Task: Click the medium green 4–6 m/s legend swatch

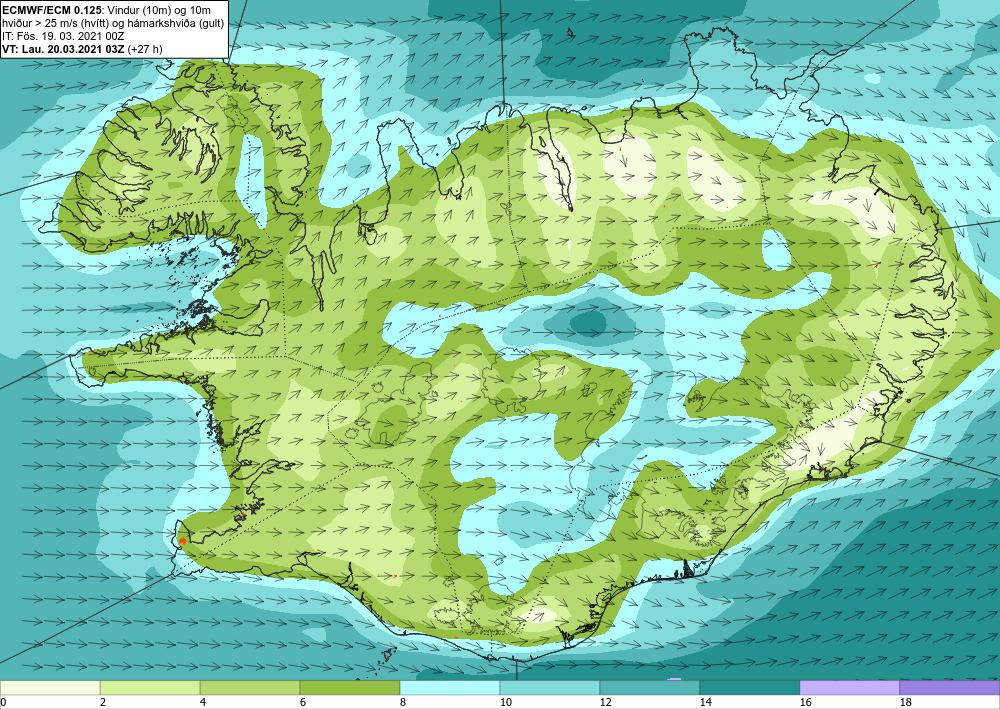Action: [x=250, y=687]
